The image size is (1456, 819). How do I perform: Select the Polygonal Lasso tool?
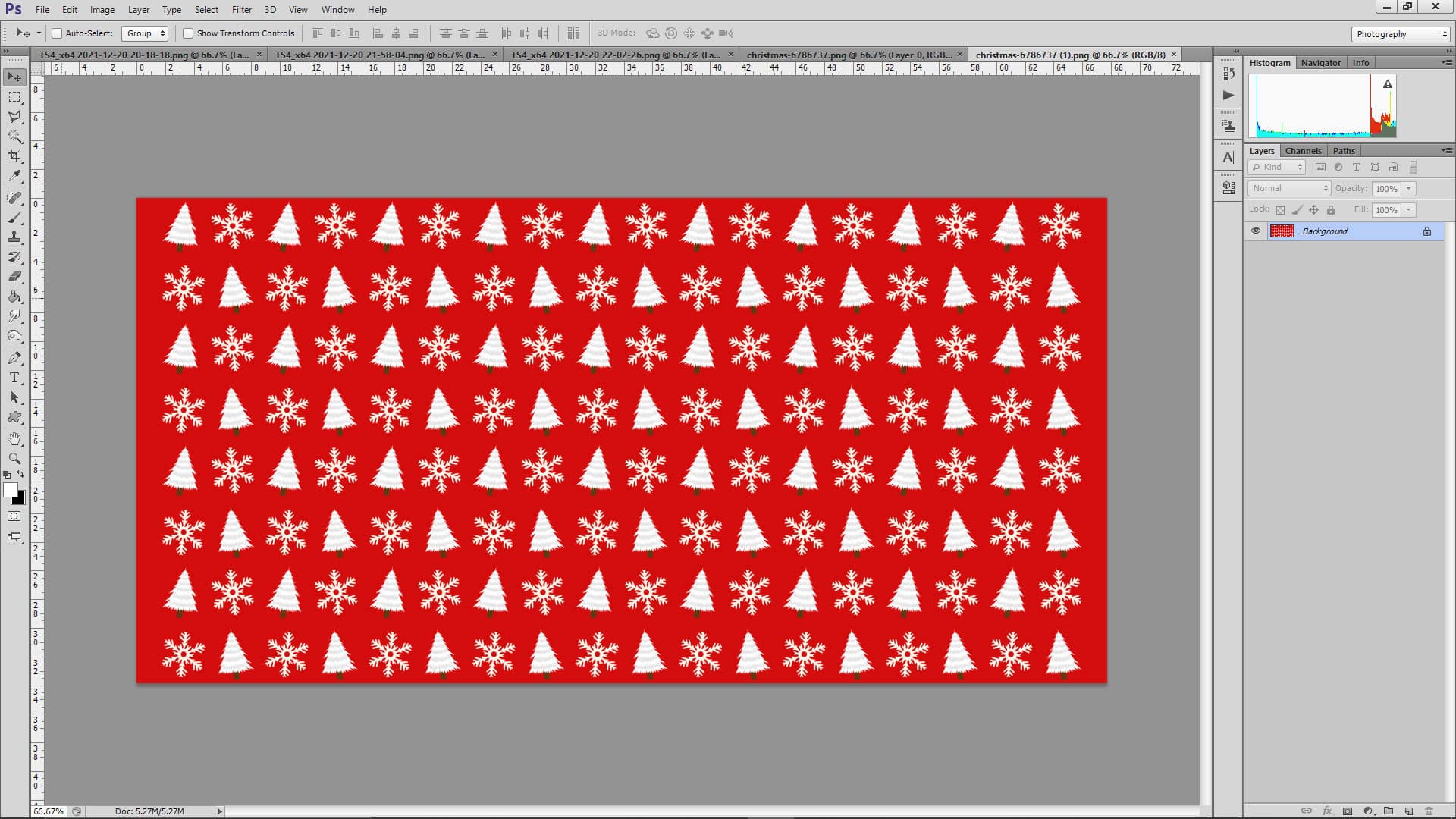[14, 117]
